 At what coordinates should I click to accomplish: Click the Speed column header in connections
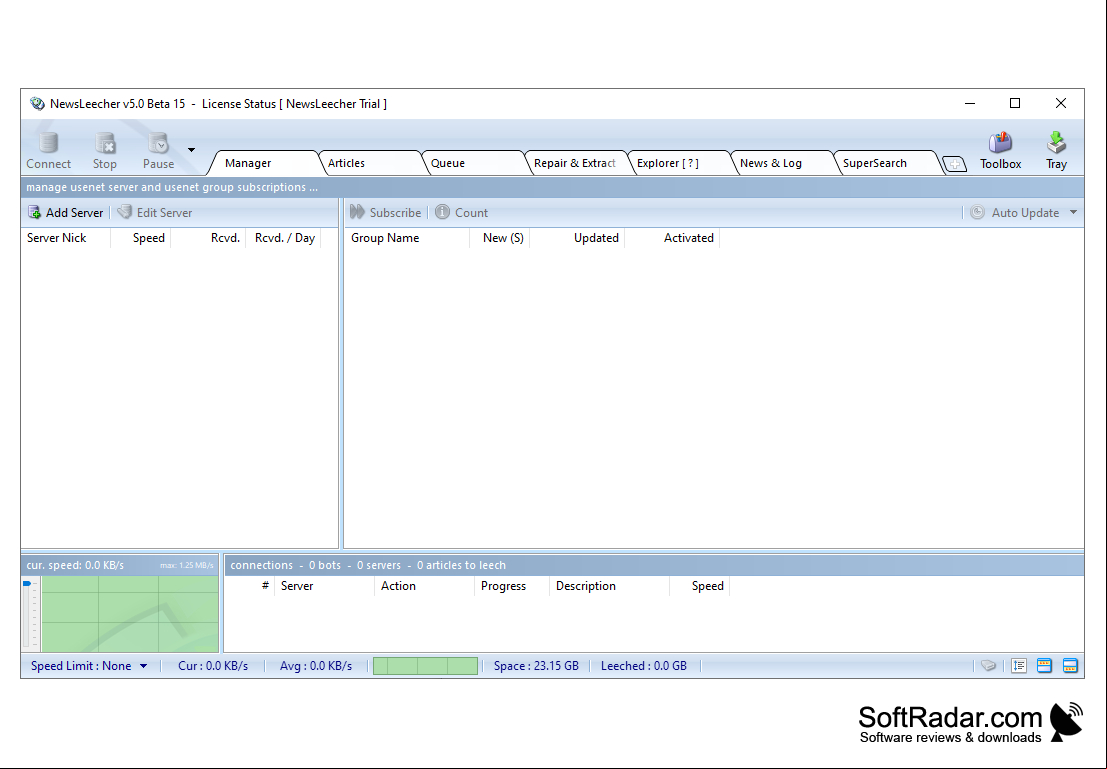(x=700, y=586)
